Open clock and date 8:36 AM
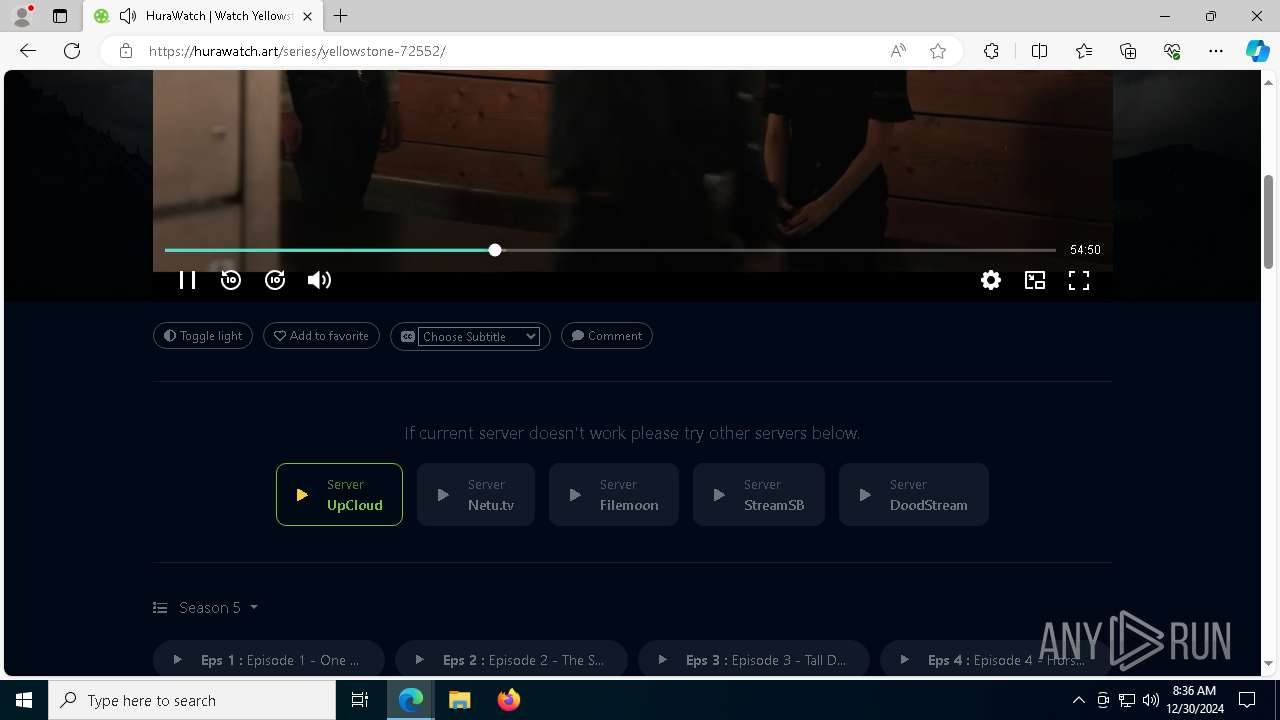Screen dimensions: 1280x720 1194,700
